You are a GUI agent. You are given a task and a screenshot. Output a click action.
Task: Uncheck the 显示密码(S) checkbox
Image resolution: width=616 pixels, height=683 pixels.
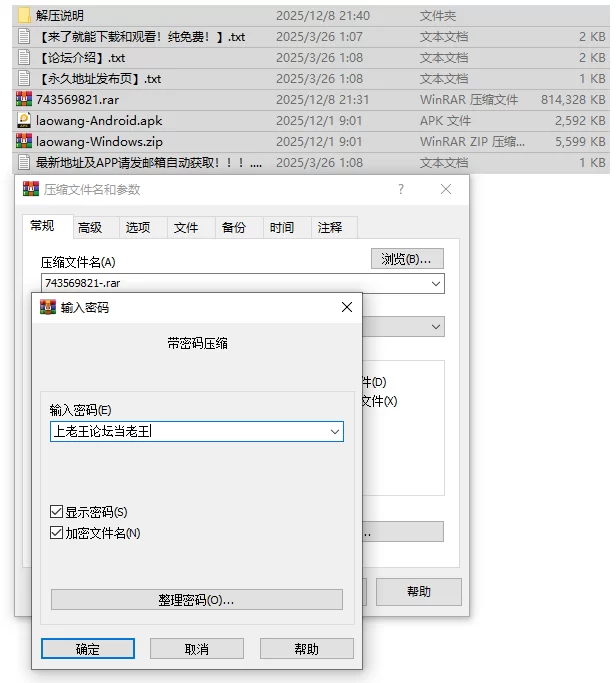click(x=56, y=511)
